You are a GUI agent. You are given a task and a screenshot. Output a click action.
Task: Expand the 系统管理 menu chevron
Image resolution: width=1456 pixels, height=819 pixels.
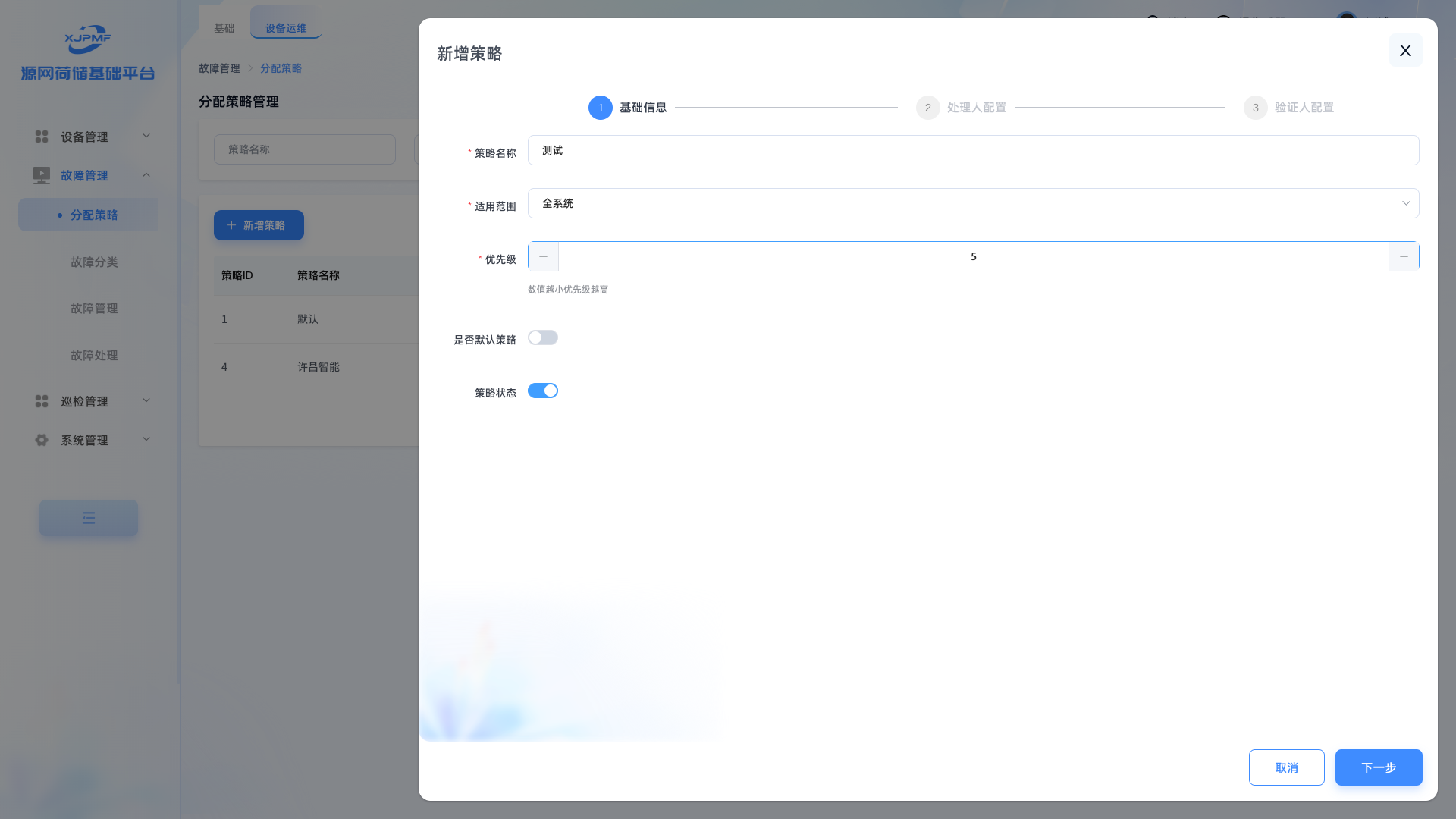click(146, 439)
